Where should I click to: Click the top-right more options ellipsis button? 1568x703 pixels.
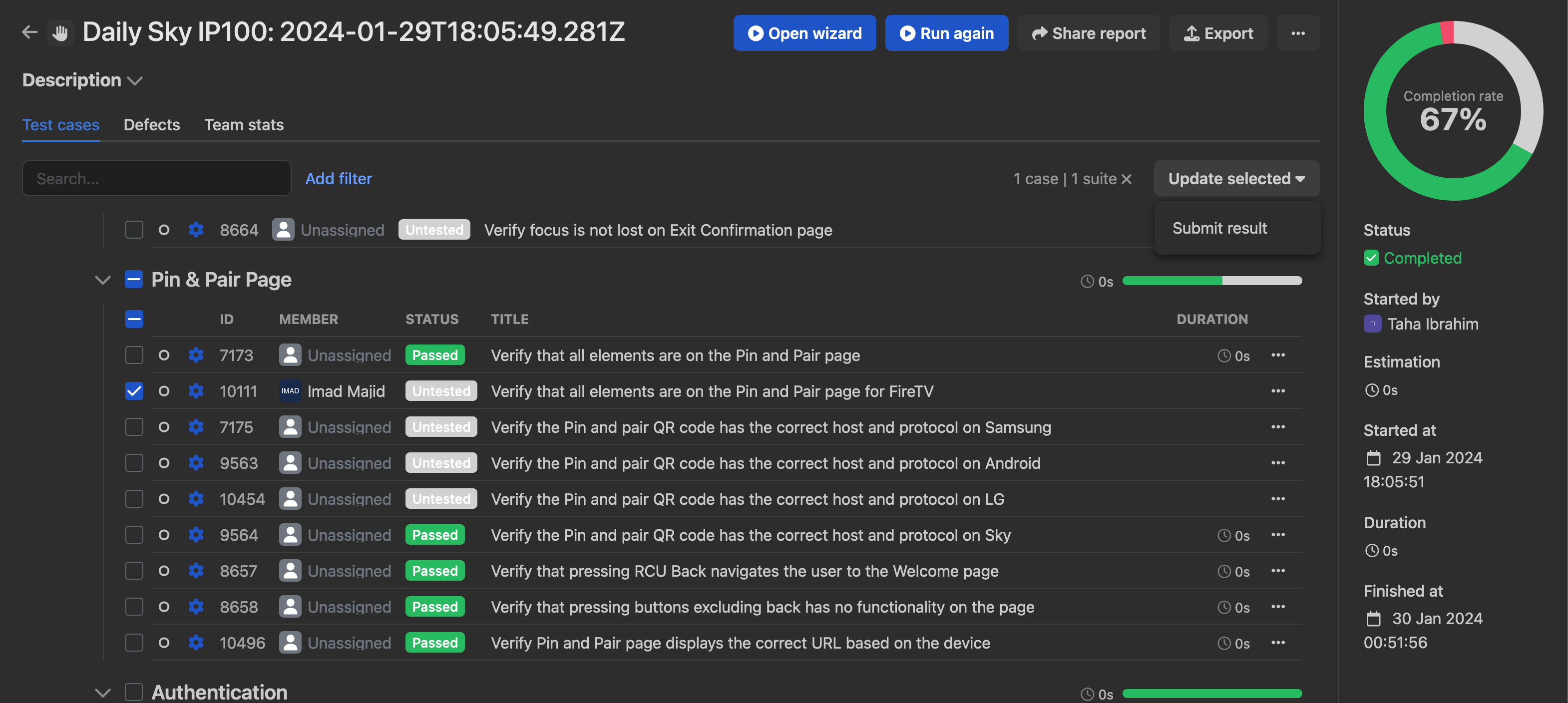coord(1297,33)
